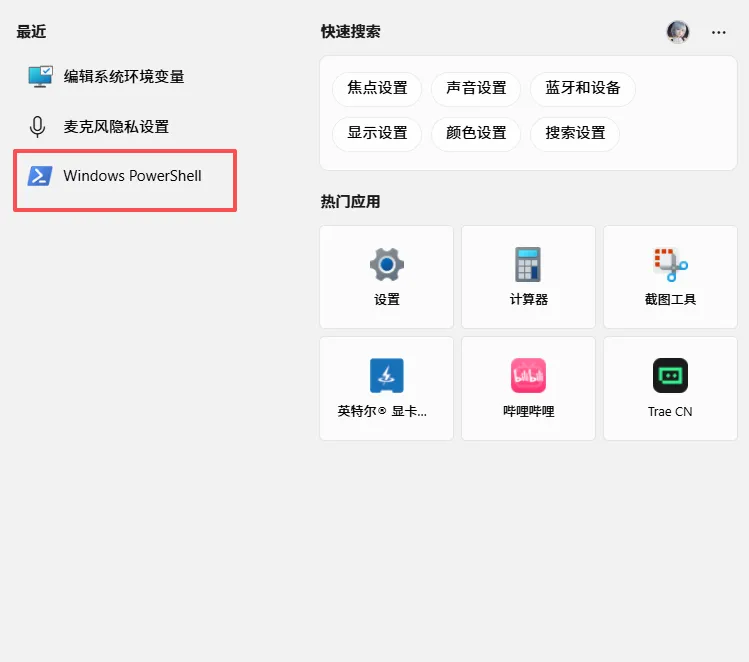Select 蓝牙和设备 quick search chip

(x=582, y=88)
